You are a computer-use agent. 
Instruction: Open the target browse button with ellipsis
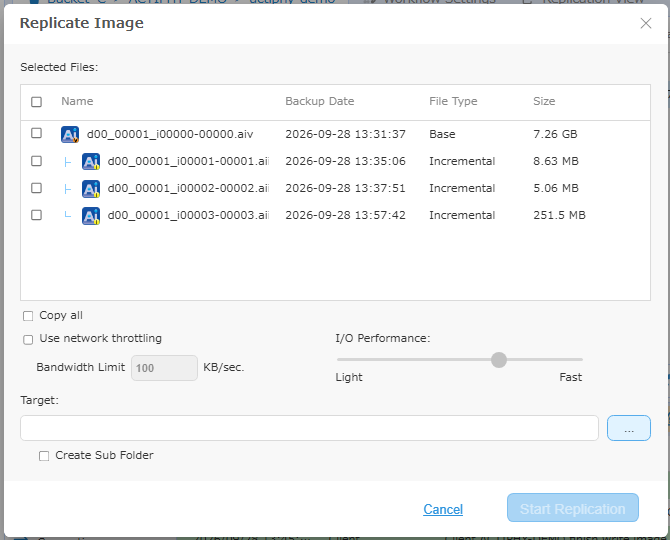[629, 428]
